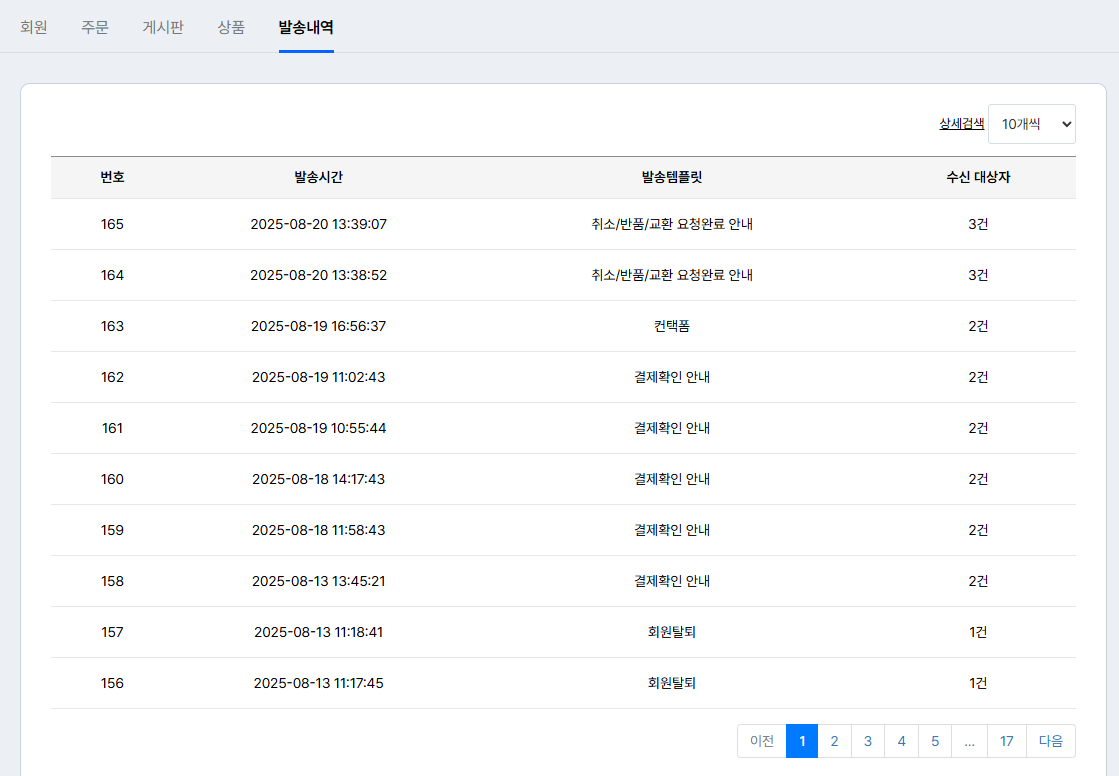Image resolution: width=1119 pixels, height=776 pixels.
Task: Click timestamp 2025-08-13 13:45:21
Action: pos(318,581)
